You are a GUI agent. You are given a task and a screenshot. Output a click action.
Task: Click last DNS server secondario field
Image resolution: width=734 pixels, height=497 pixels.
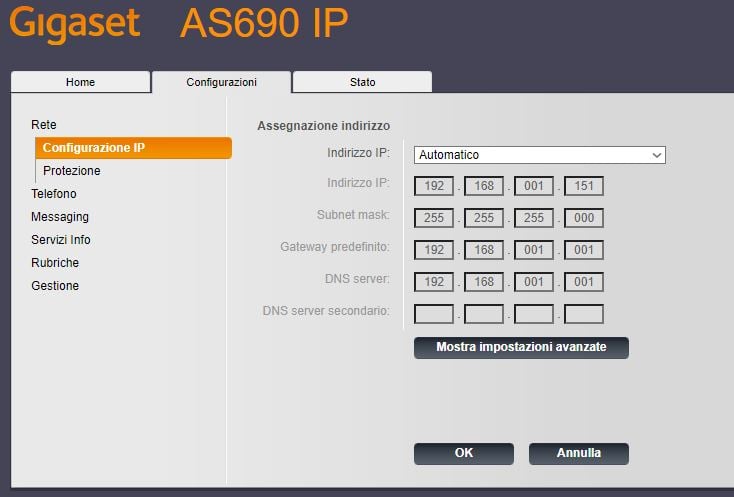pyautogui.click(x=584, y=314)
